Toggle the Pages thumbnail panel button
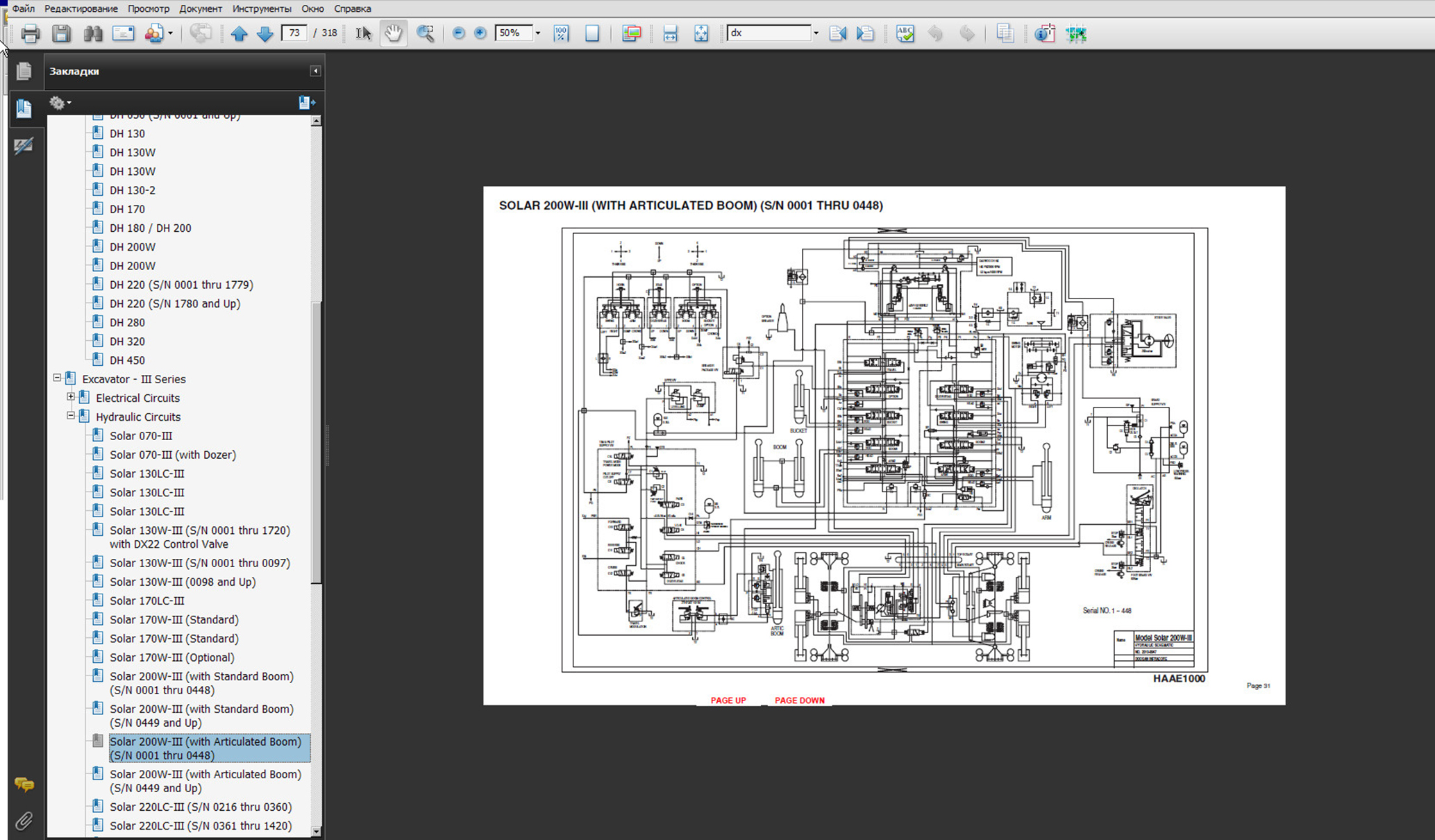Screen dimensions: 1435x840 pos(24,71)
